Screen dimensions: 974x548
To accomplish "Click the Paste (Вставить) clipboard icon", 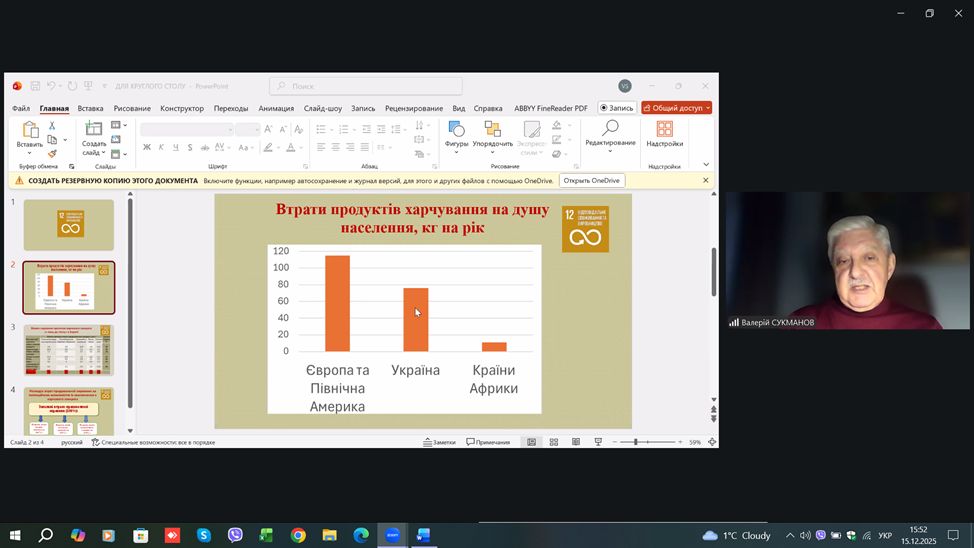I will [29, 130].
